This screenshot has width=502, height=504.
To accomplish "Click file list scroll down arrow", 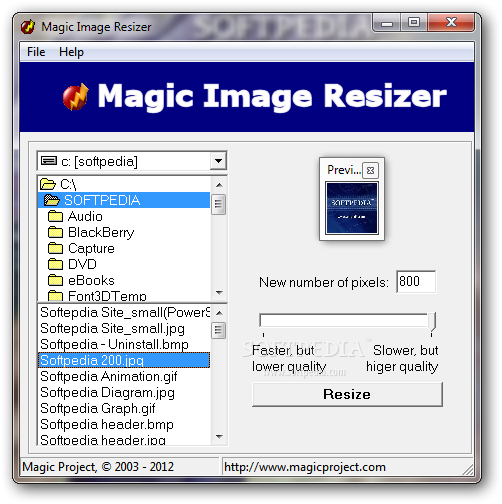I will click(x=219, y=436).
